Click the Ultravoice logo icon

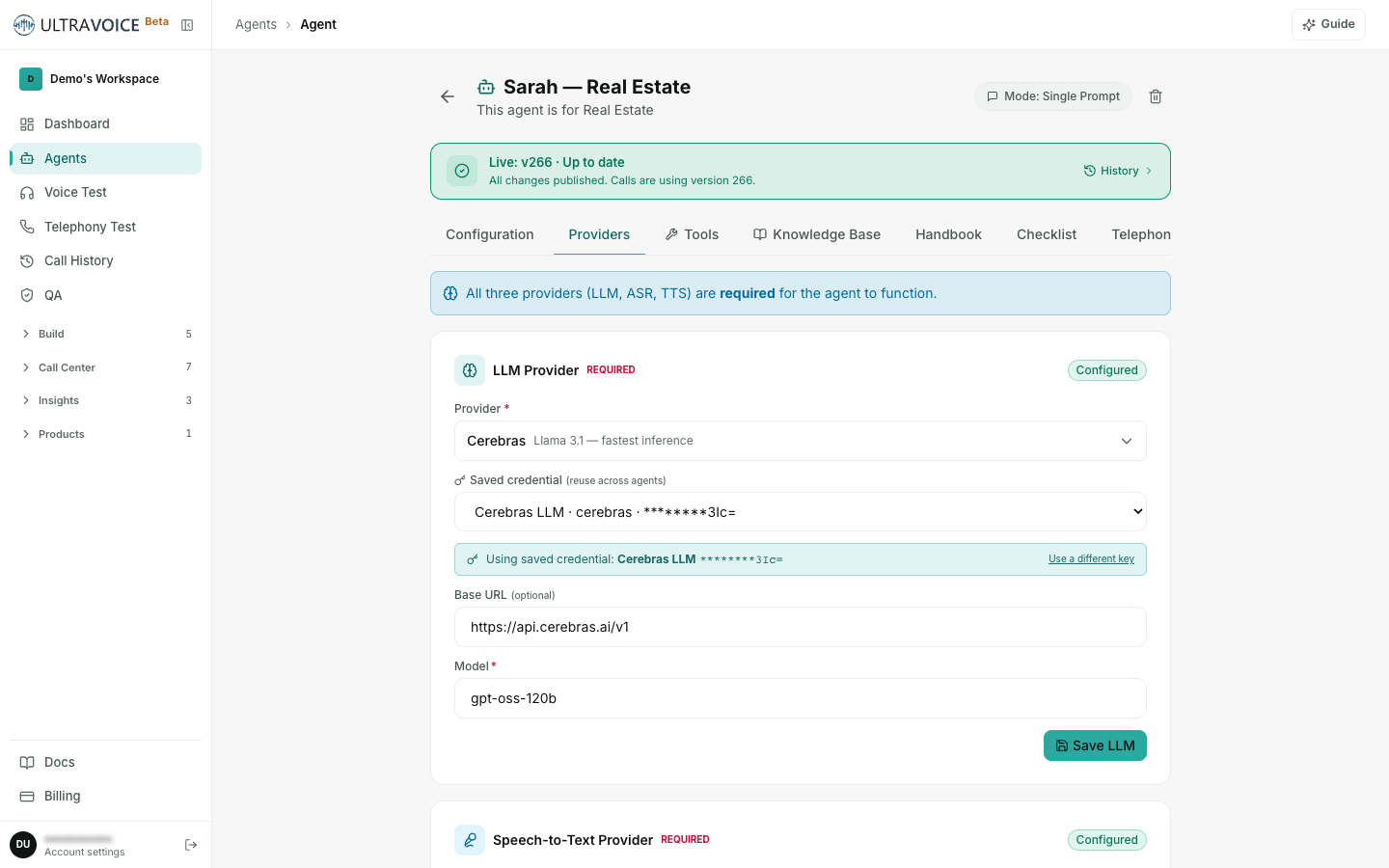24,24
